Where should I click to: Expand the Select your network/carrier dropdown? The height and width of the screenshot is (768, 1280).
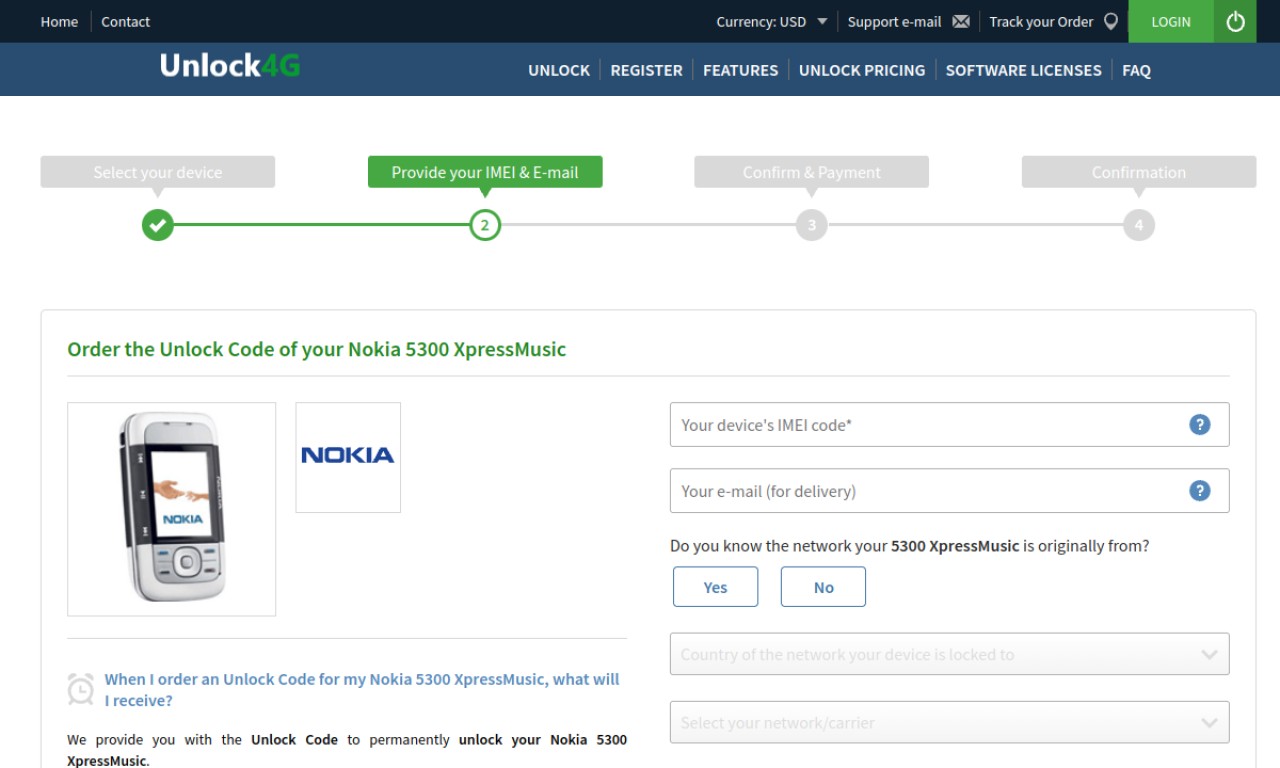tap(949, 722)
